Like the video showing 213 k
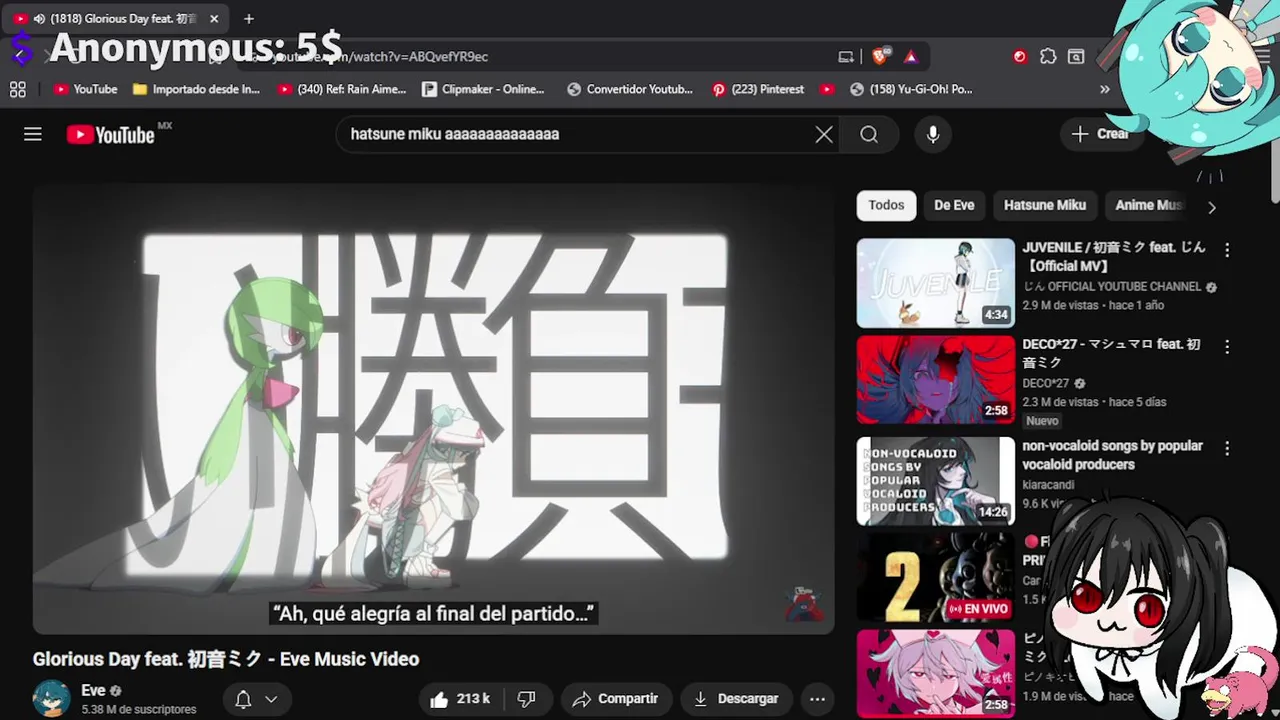This screenshot has width=1280, height=720. 460,699
